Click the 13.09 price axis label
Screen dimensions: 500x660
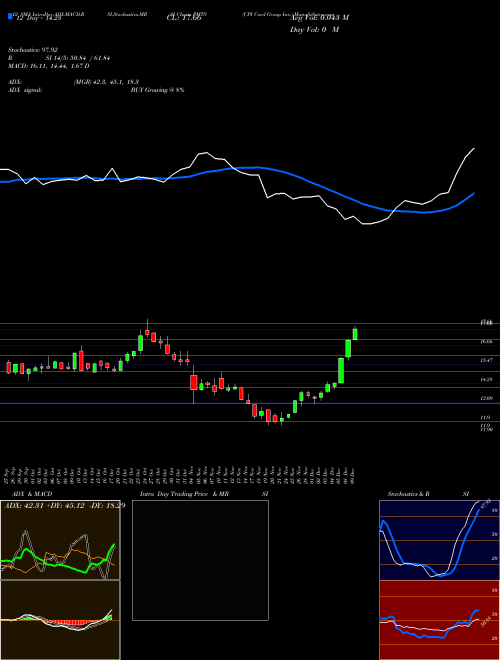click(x=487, y=399)
